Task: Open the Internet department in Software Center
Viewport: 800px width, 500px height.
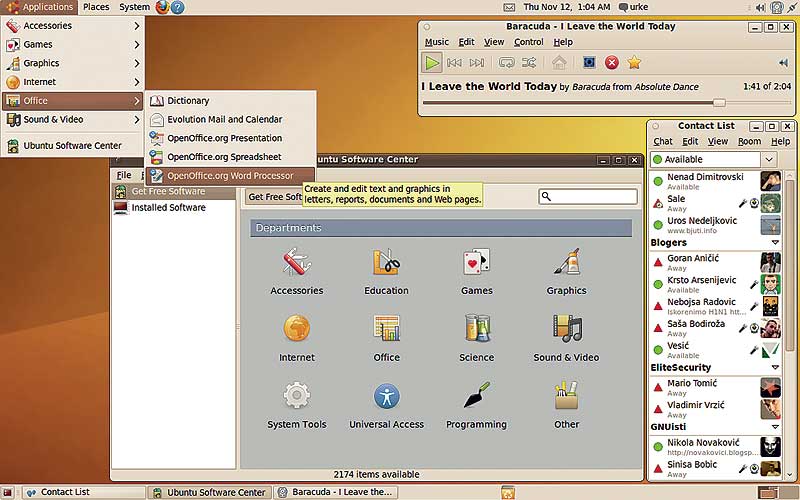Action: pyautogui.click(x=296, y=338)
